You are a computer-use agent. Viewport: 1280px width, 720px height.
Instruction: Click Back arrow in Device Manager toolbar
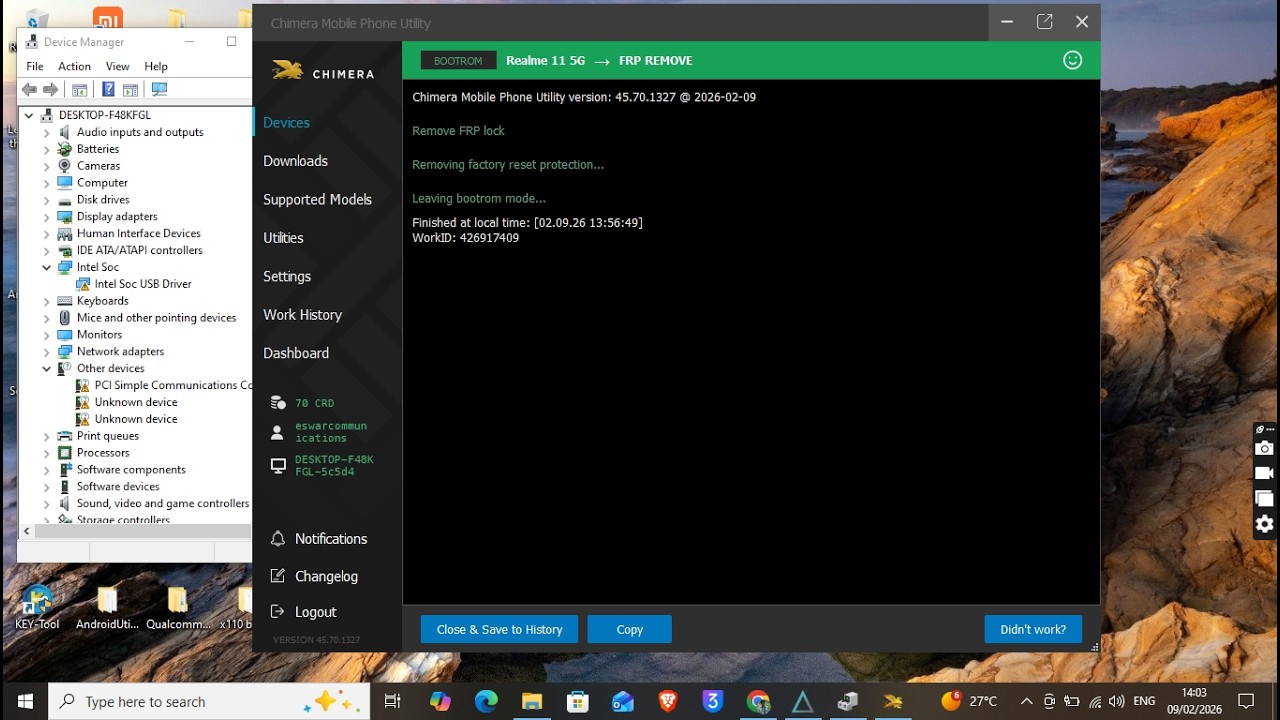click(x=30, y=90)
